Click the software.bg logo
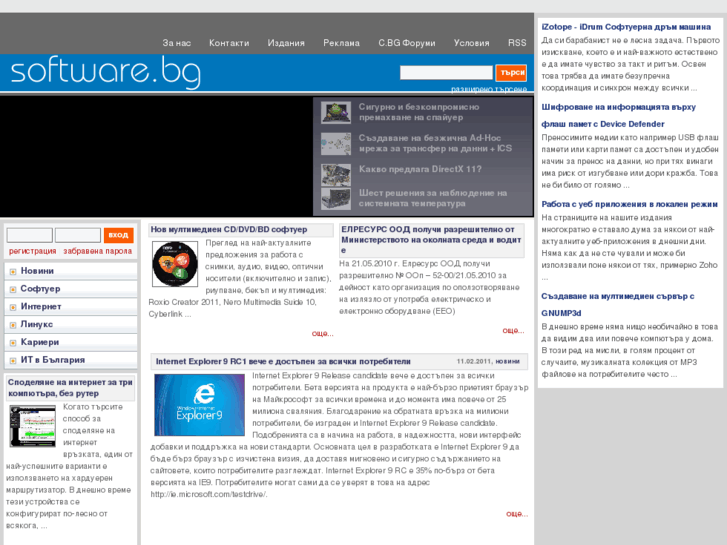The image size is (727, 545). tap(106, 72)
